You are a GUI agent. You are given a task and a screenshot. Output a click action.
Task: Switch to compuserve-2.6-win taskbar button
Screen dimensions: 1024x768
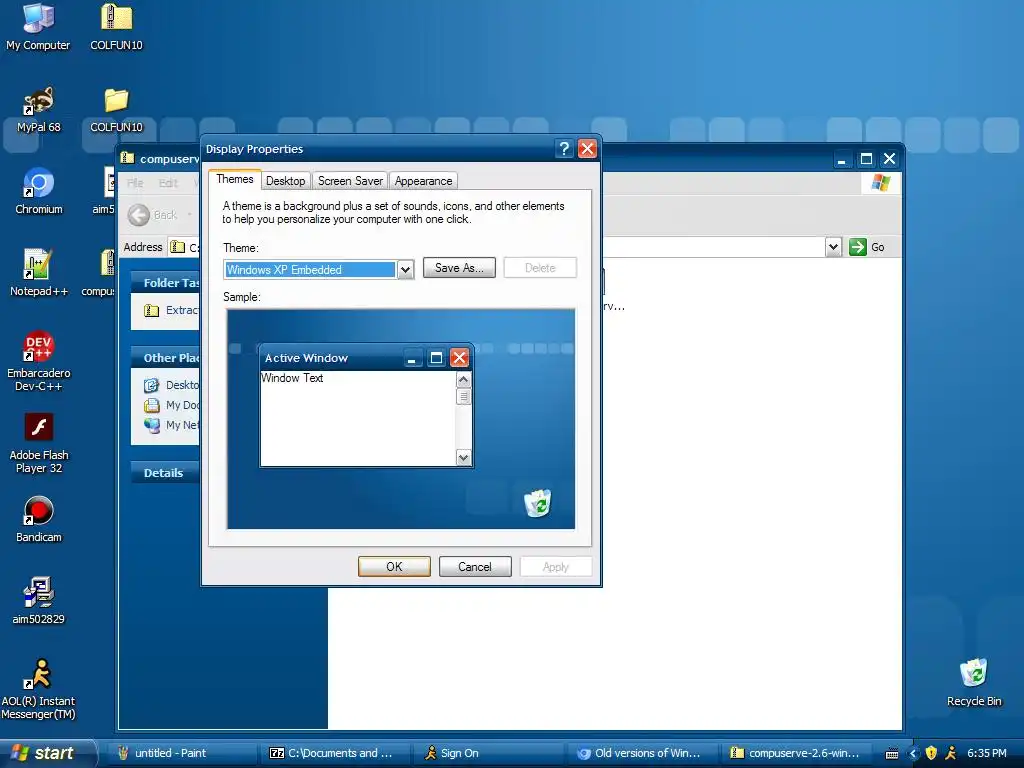[797, 753]
